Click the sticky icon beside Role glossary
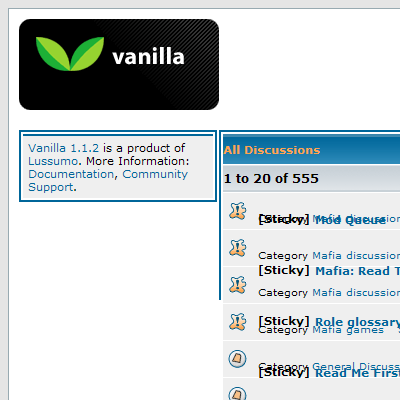Viewport: 400px width, 400px height. (x=238, y=322)
